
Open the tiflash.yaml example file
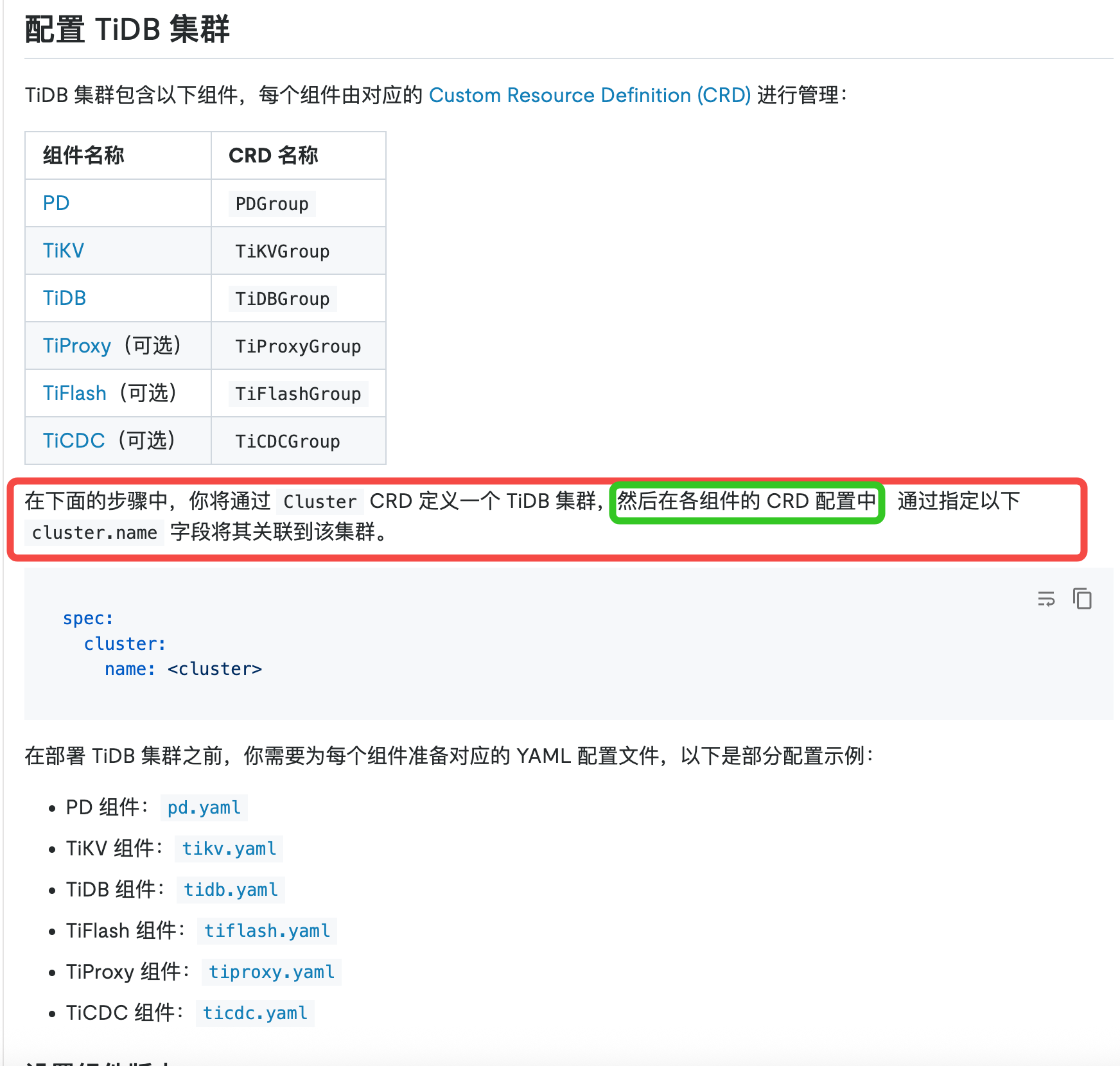(x=267, y=931)
